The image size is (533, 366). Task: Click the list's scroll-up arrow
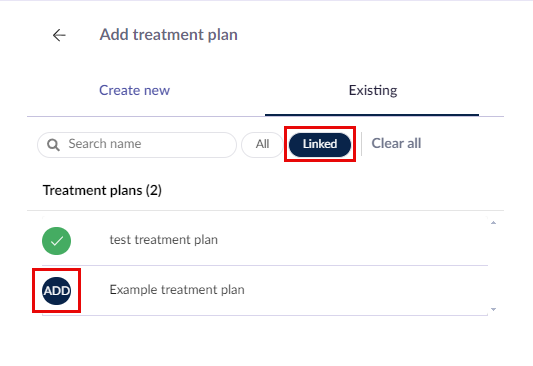point(493,223)
